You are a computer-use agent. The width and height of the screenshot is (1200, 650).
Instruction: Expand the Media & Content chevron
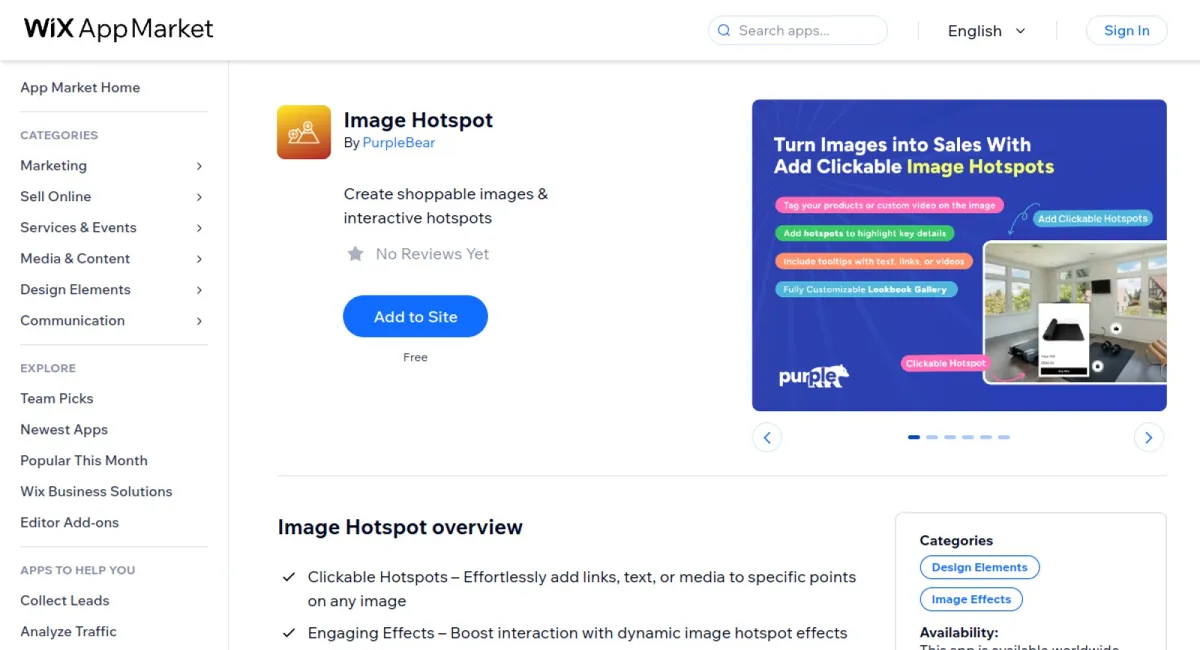pyautogui.click(x=199, y=259)
